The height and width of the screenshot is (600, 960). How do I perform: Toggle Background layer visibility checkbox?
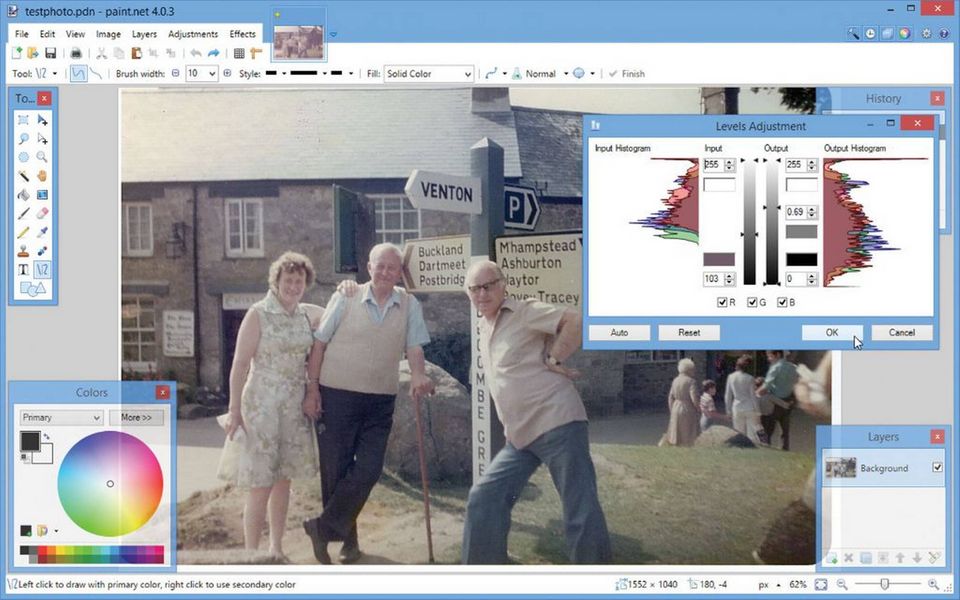[x=937, y=467]
